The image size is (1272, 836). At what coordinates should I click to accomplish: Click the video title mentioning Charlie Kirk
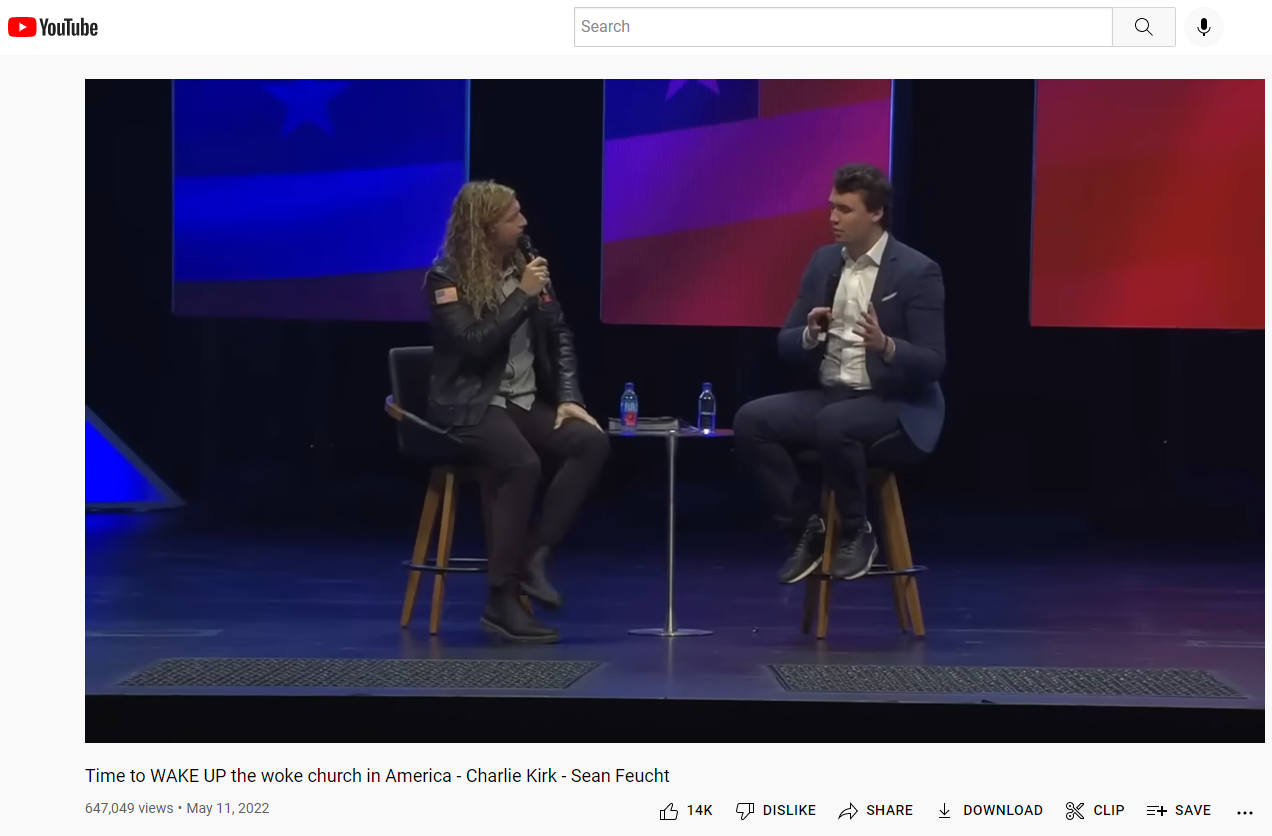(x=377, y=776)
